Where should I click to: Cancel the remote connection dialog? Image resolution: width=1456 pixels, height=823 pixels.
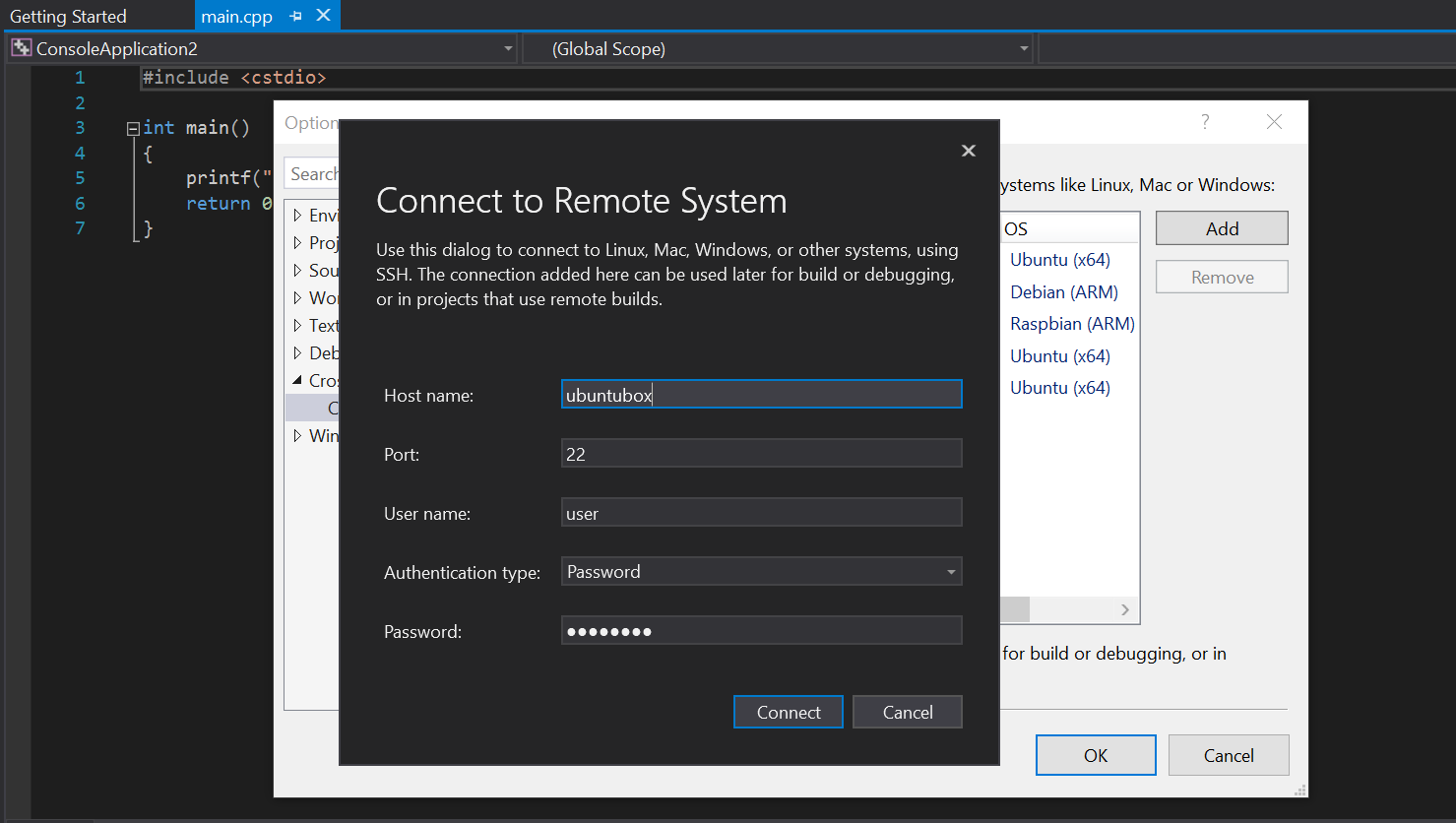coord(908,712)
